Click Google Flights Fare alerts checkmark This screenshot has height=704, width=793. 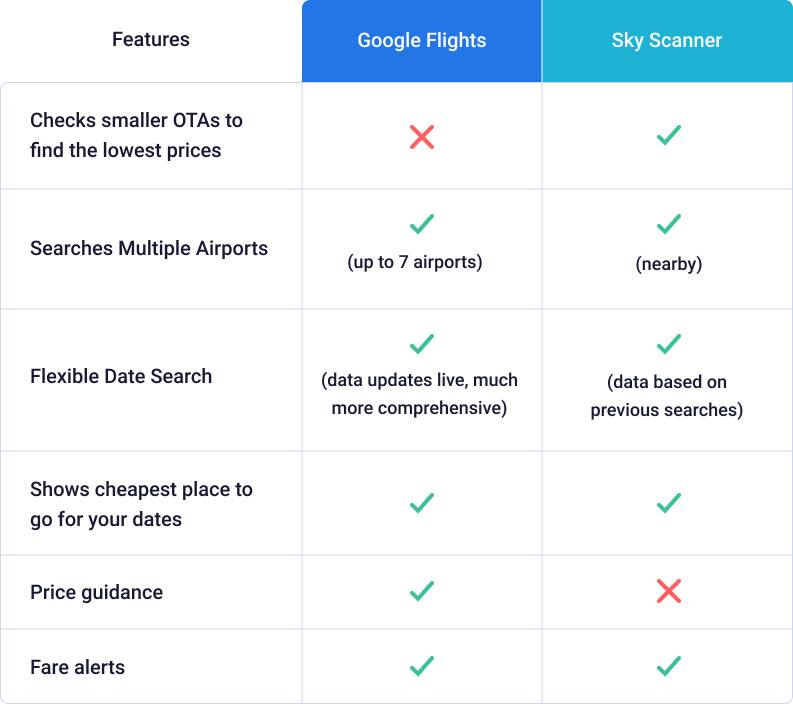(422, 666)
